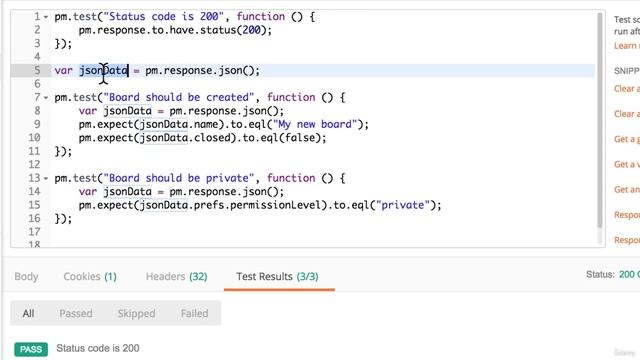Select the Test Results (3/3) tab

[x=278, y=276]
